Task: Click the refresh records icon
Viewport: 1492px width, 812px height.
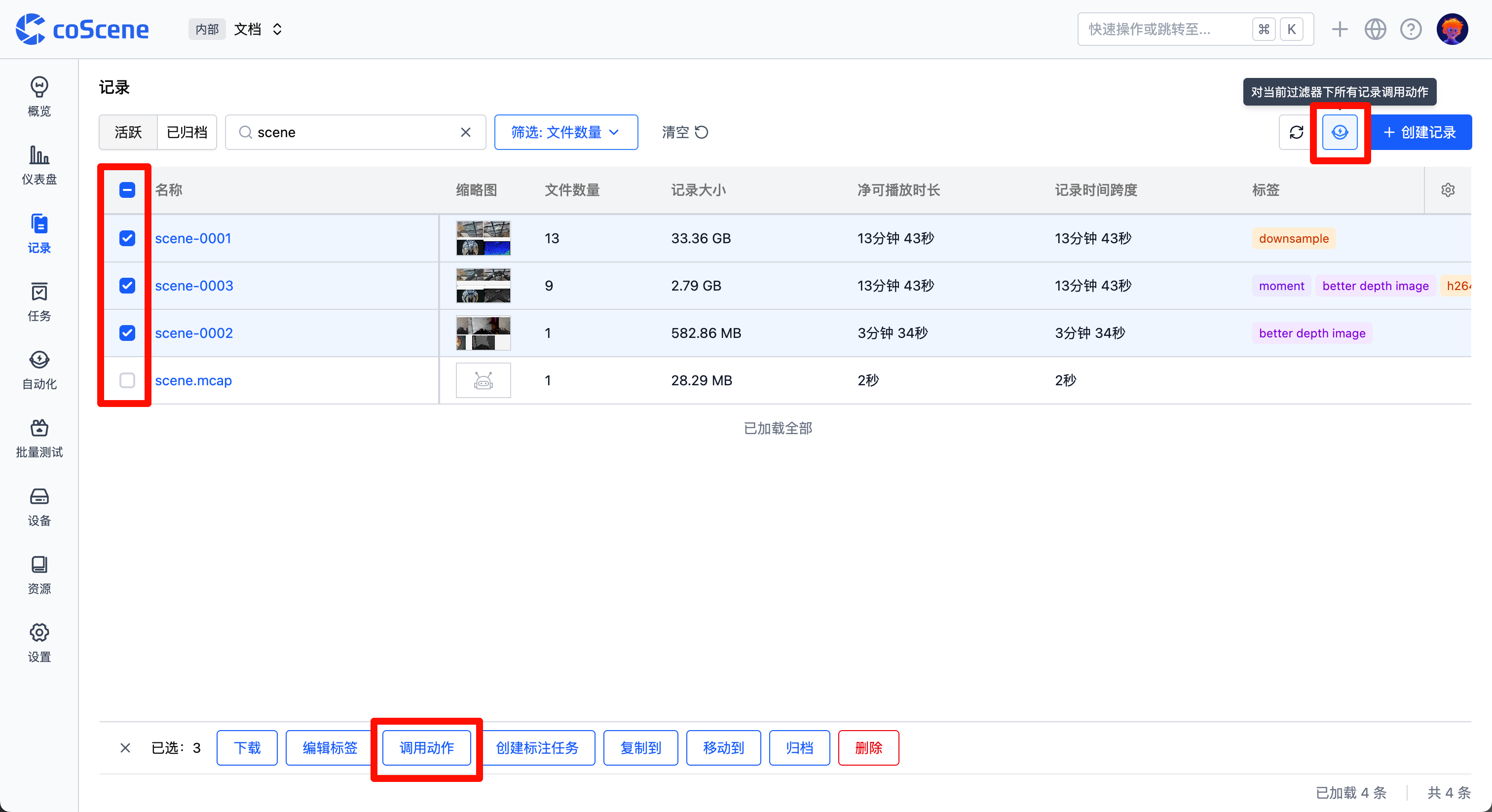Action: click(x=1296, y=132)
